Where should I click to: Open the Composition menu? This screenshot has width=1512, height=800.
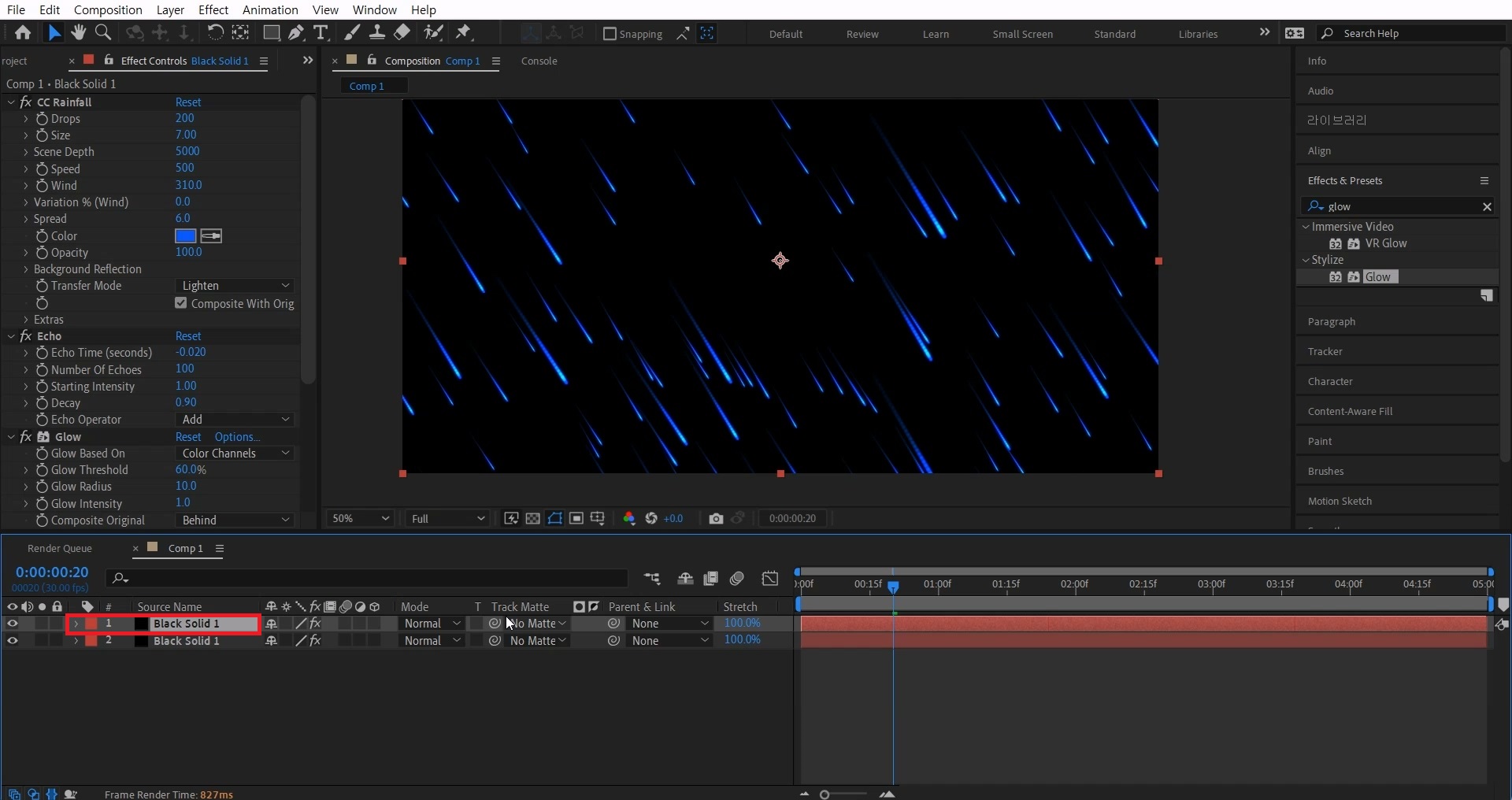108,9
